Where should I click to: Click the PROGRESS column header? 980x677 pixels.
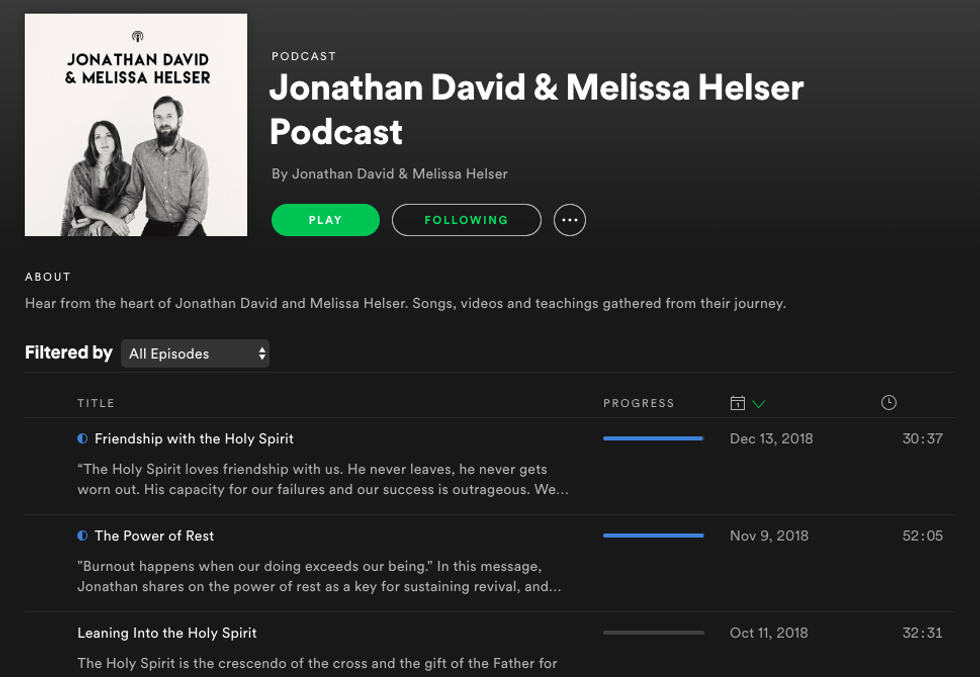(639, 403)
